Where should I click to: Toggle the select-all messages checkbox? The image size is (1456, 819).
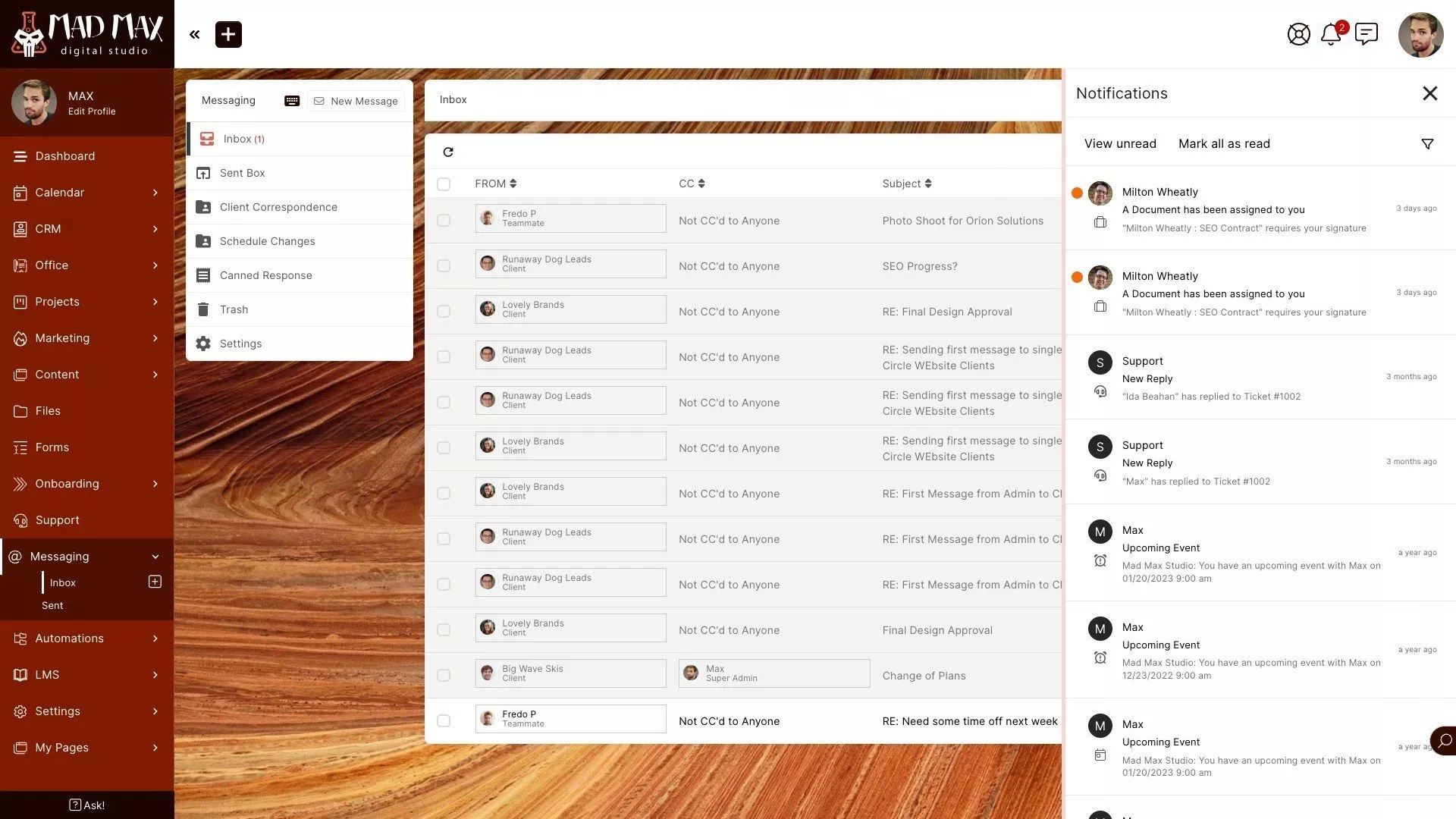tap(444, 184)
